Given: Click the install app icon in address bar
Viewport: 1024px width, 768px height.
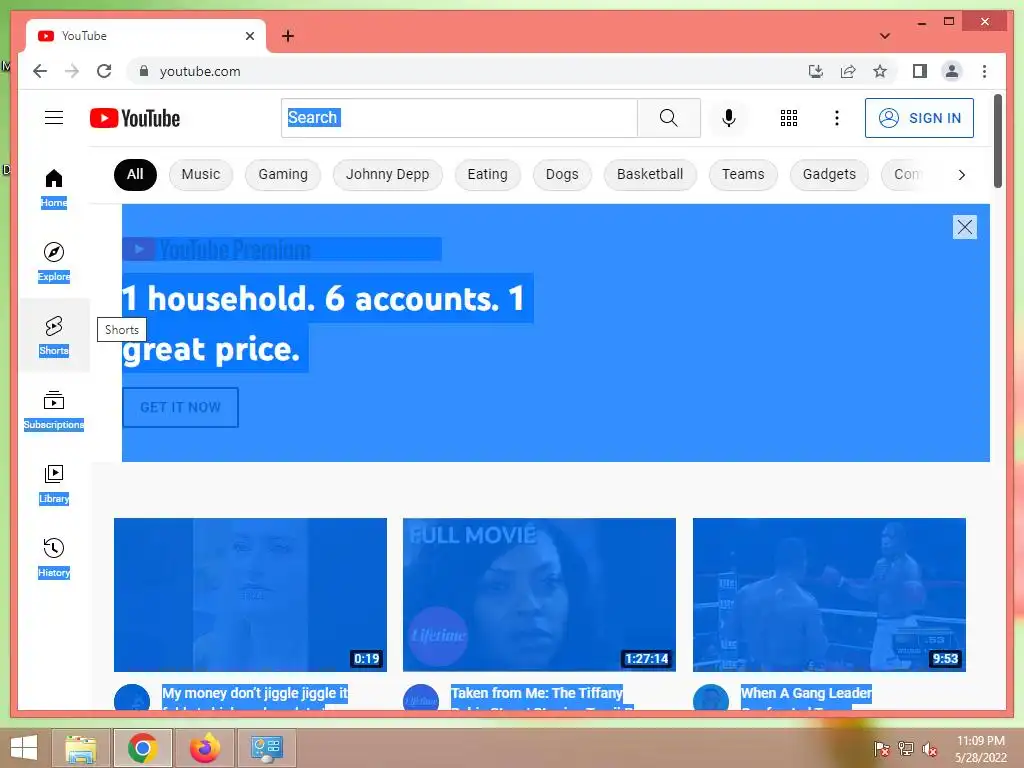Looking at the screenshot, I should tap(816, 71).
